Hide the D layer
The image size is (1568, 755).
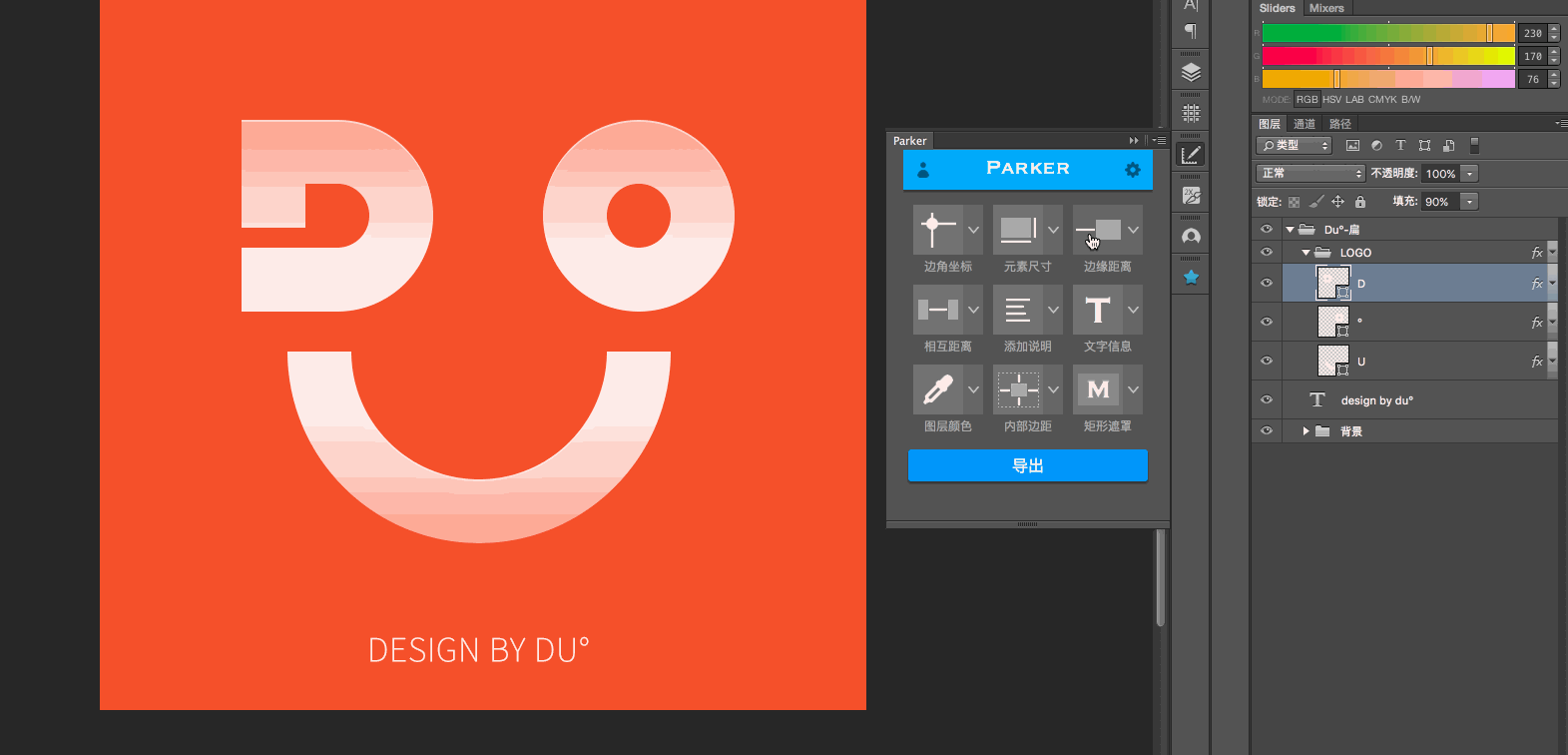pyautogui.click(x=1267, y=284)
